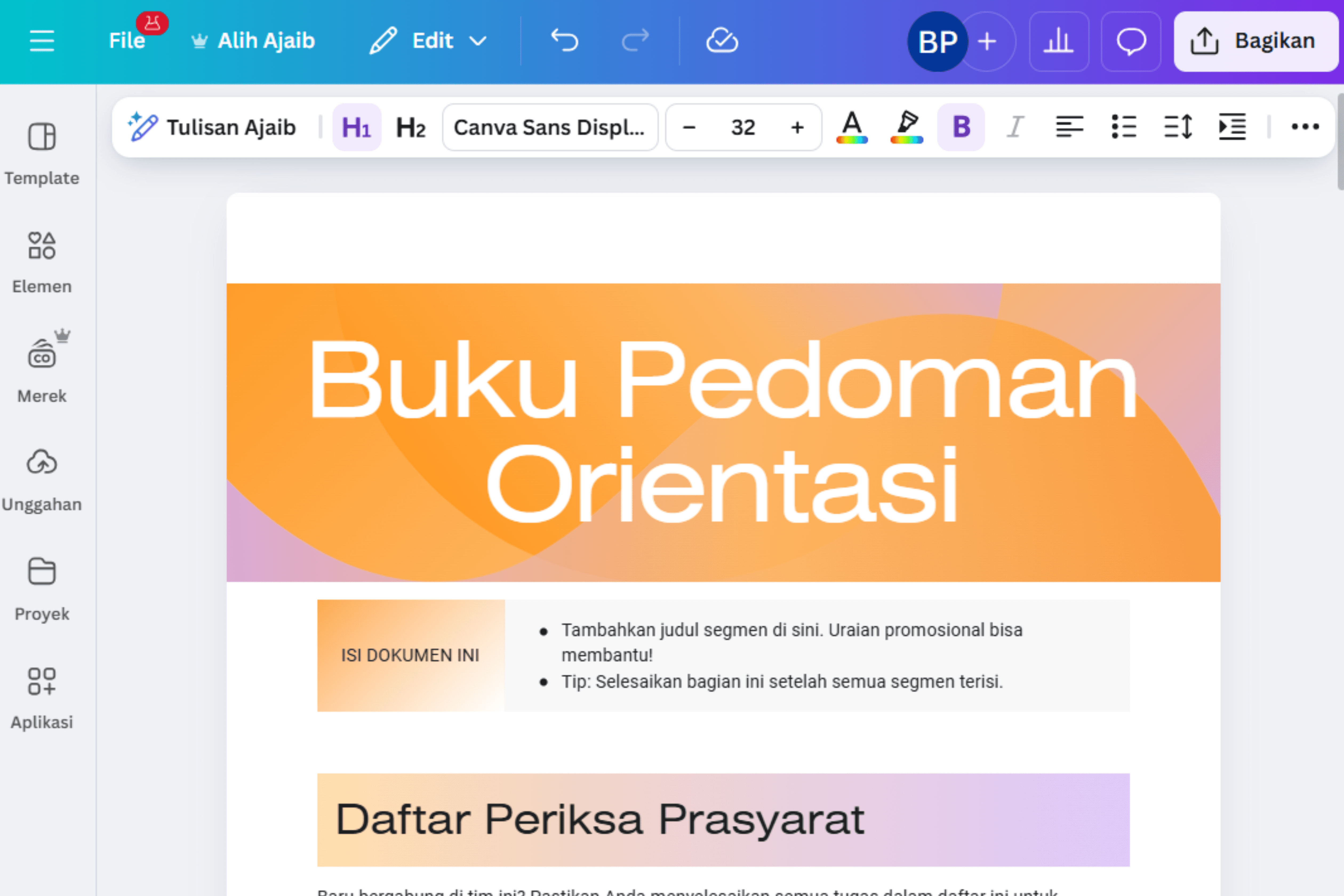Viewport: 1344px width, 896px height.
Task: Open the Edit dropdown menu
Action: tap(429, 40)
